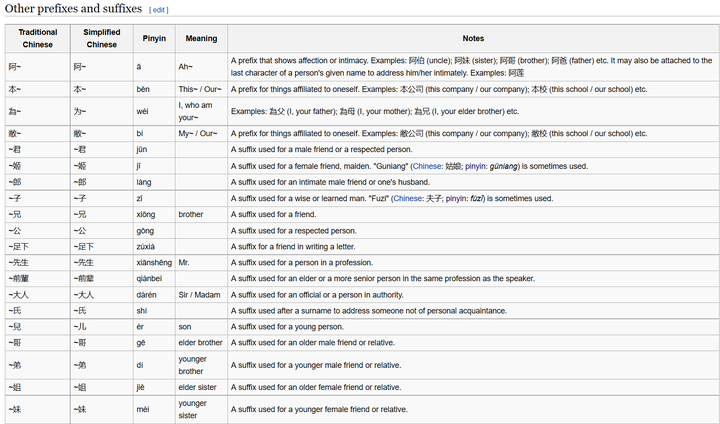Open the pinyin link in the 子 row
720x424 pixels.
coord(456,198)
